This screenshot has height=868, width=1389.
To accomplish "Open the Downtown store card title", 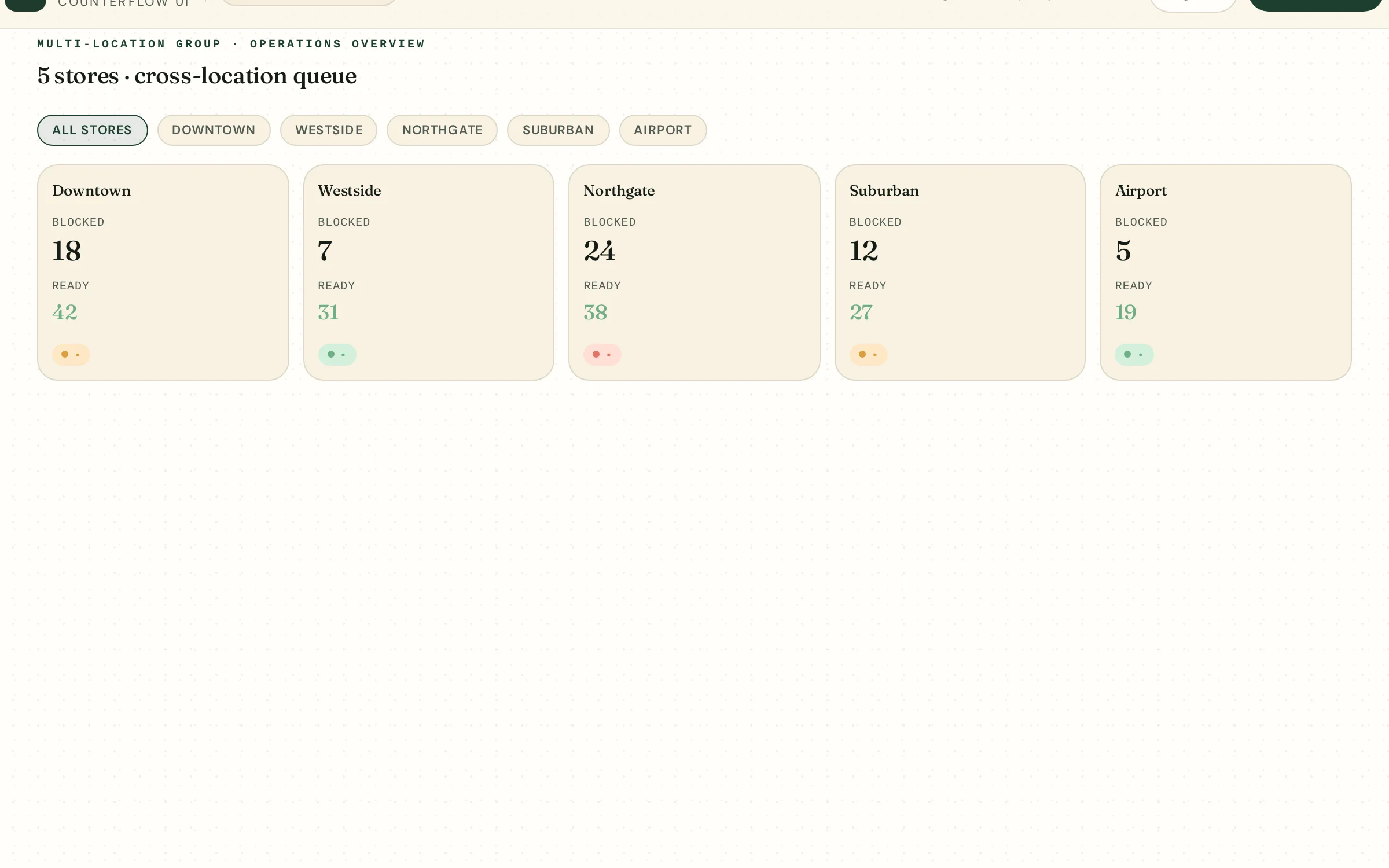I will (91, 190).
